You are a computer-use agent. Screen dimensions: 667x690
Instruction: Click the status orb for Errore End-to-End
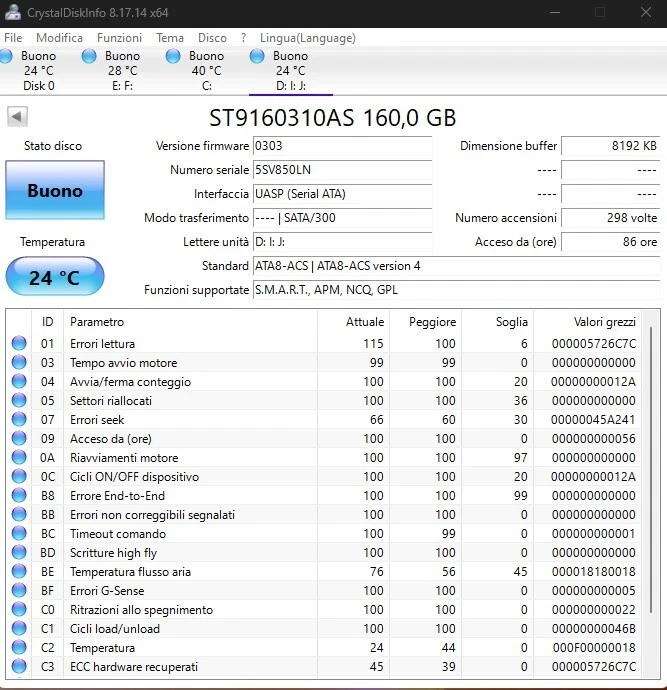point(19,495)
